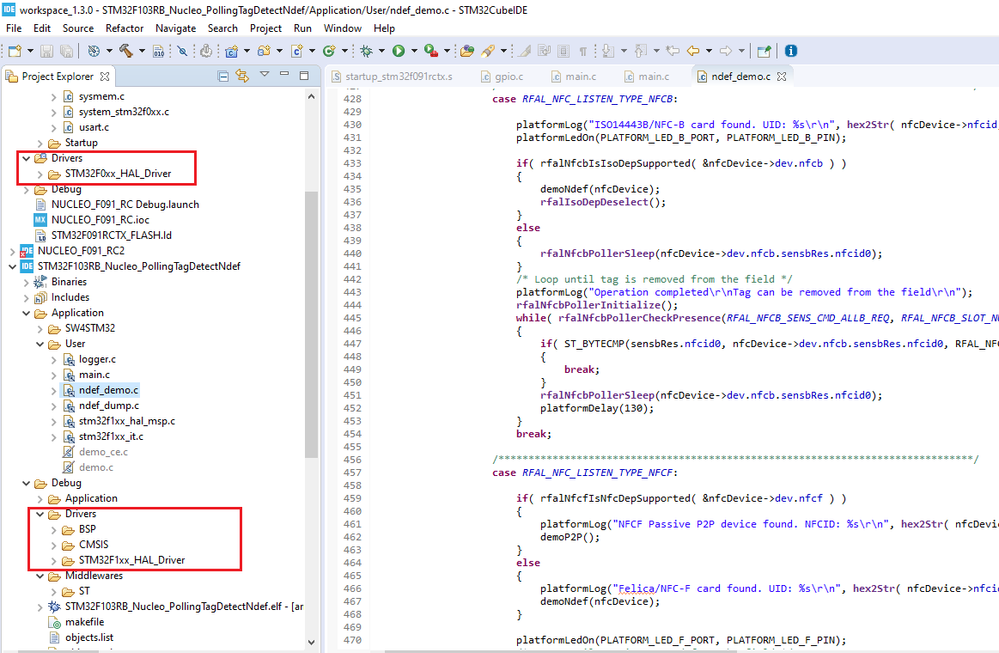This screenshot has width=999, height=653.
Task: Click the Previous Annotation icon
Action: [641, 51]
